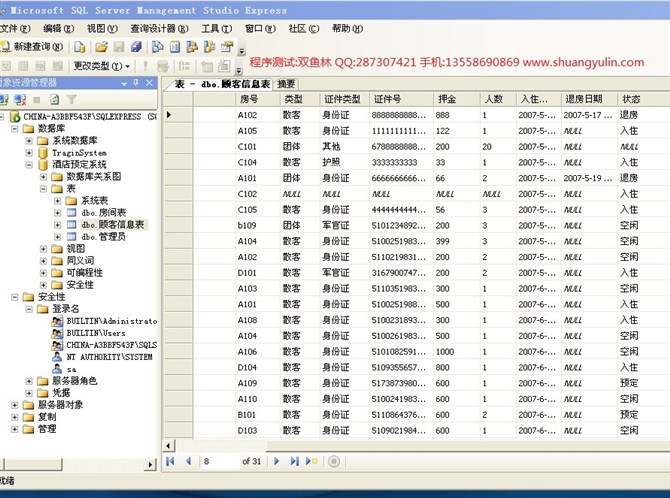This screenshot has height=498, width=670.
Task: Click the 房号 cell D101
Action: [258, 273]
